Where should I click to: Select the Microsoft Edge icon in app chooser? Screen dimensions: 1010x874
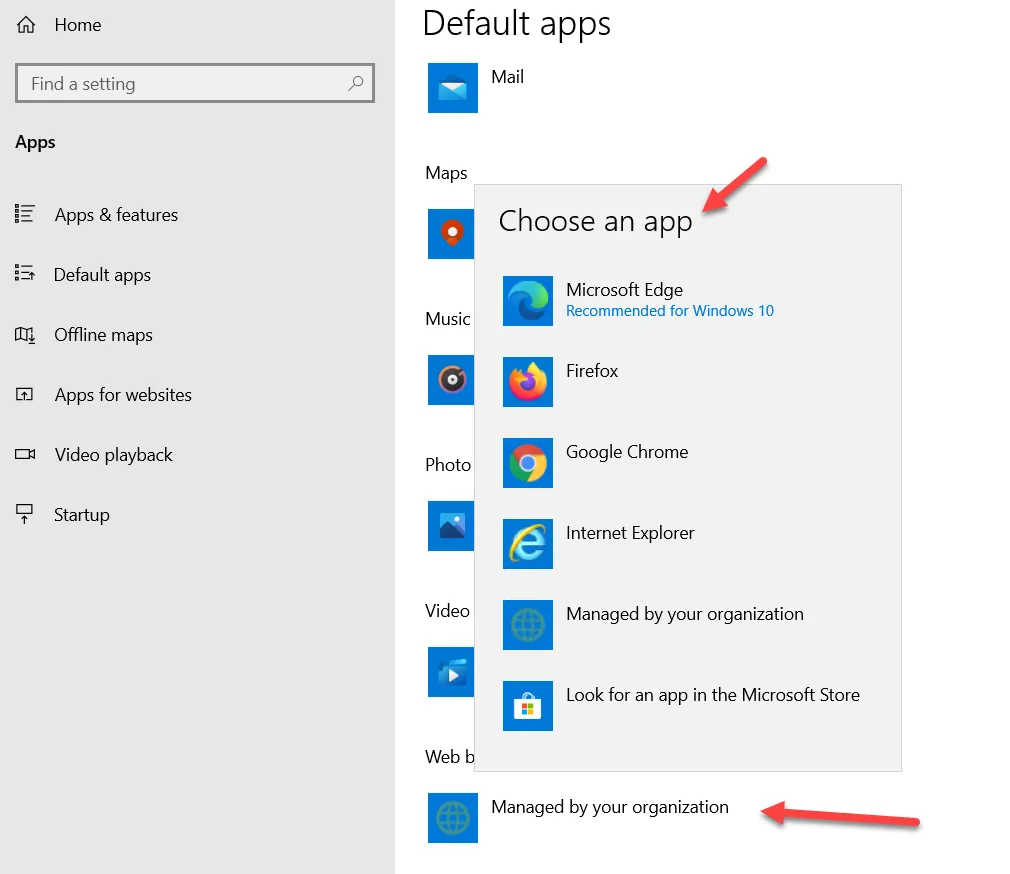tap(528, 301)
